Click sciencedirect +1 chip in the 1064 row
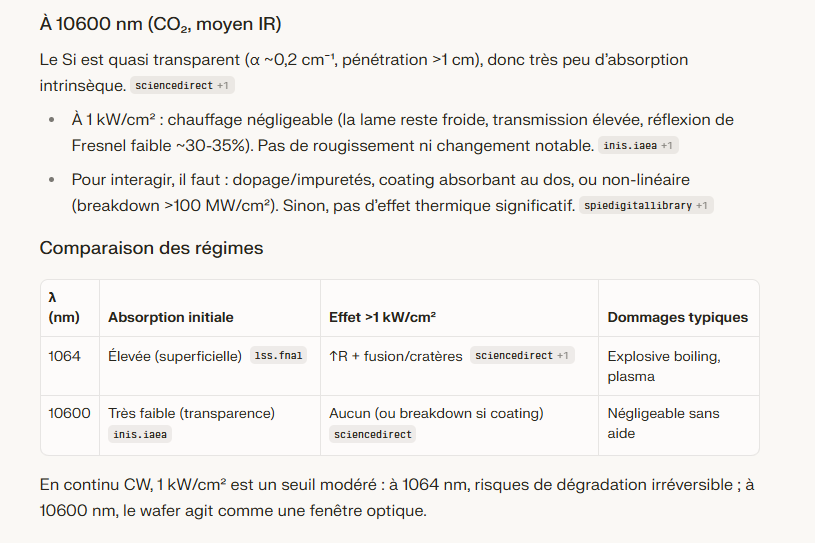Viewport: 815px width, 543px height. [x=522, y=356]
